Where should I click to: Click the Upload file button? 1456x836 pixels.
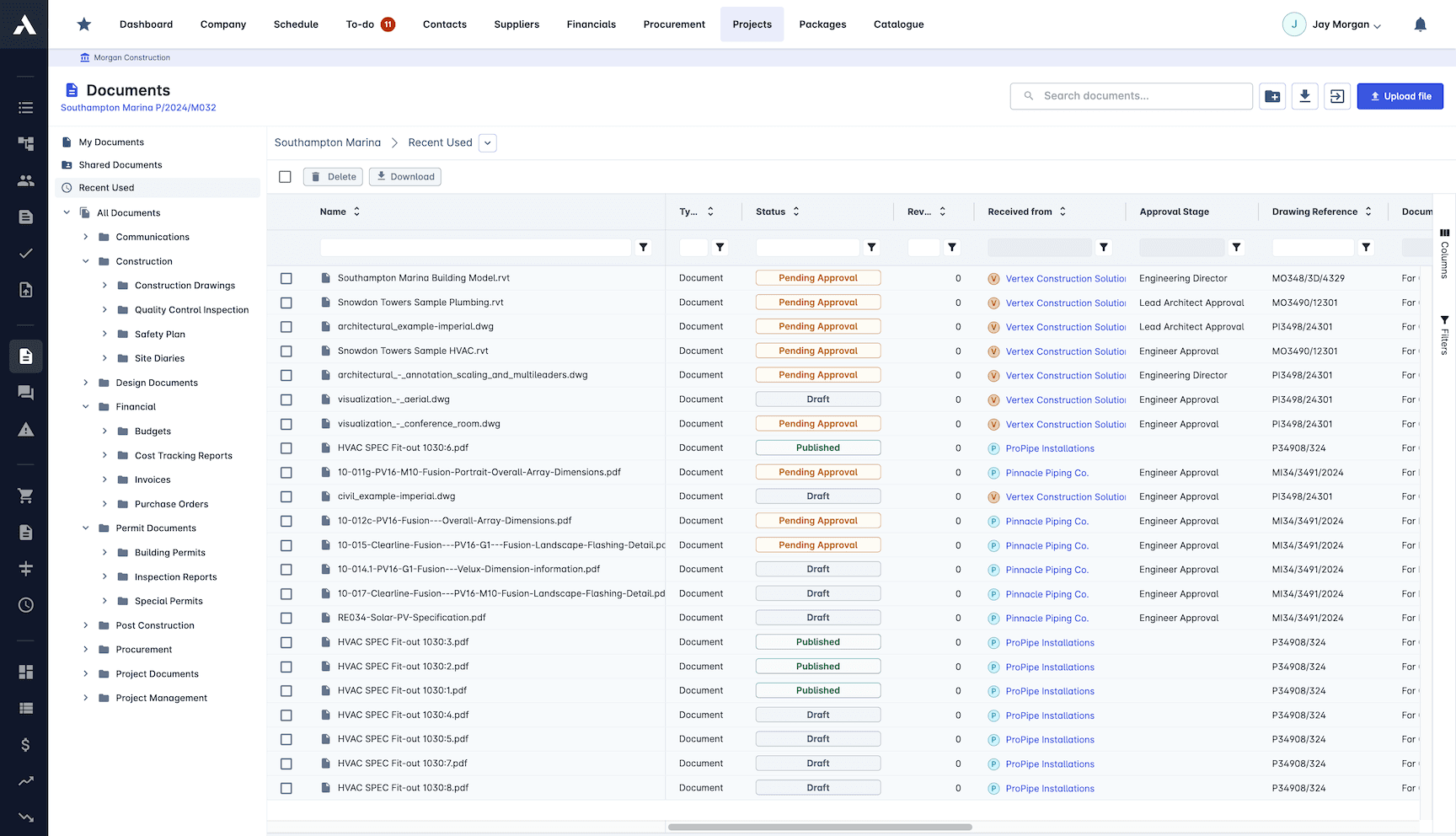point(1400,96)
